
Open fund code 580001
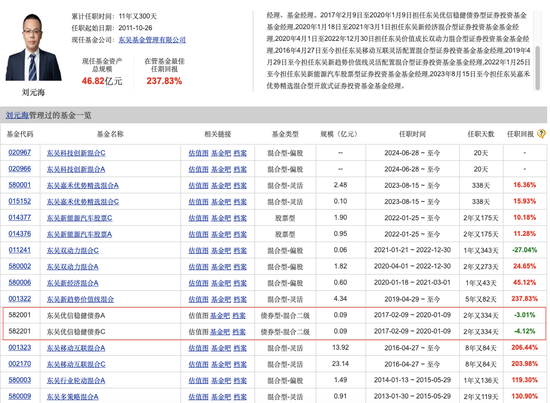pyautogui.click(x=20, y=185)
